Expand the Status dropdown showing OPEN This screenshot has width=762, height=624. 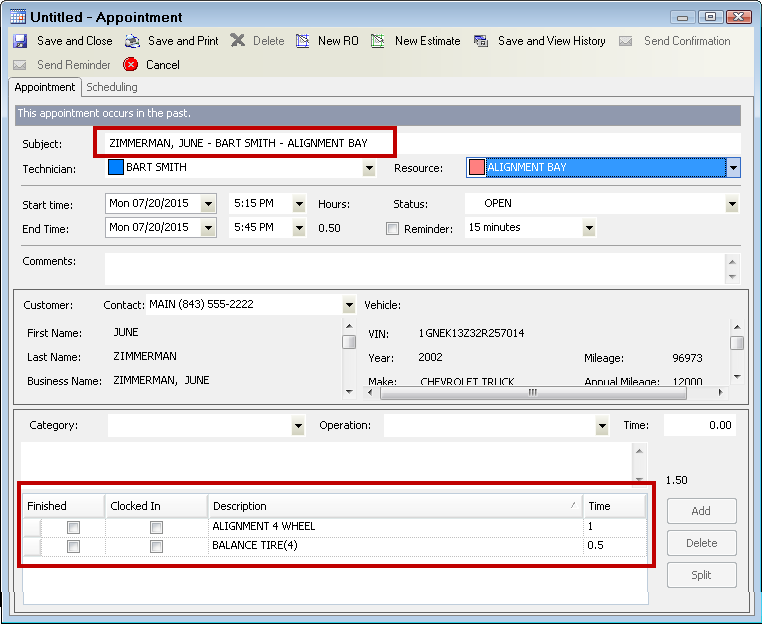tap(733, 204)
